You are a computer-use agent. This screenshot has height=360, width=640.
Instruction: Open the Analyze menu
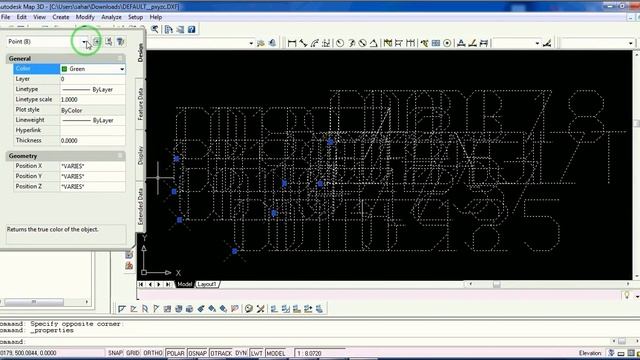coord(111,17)
